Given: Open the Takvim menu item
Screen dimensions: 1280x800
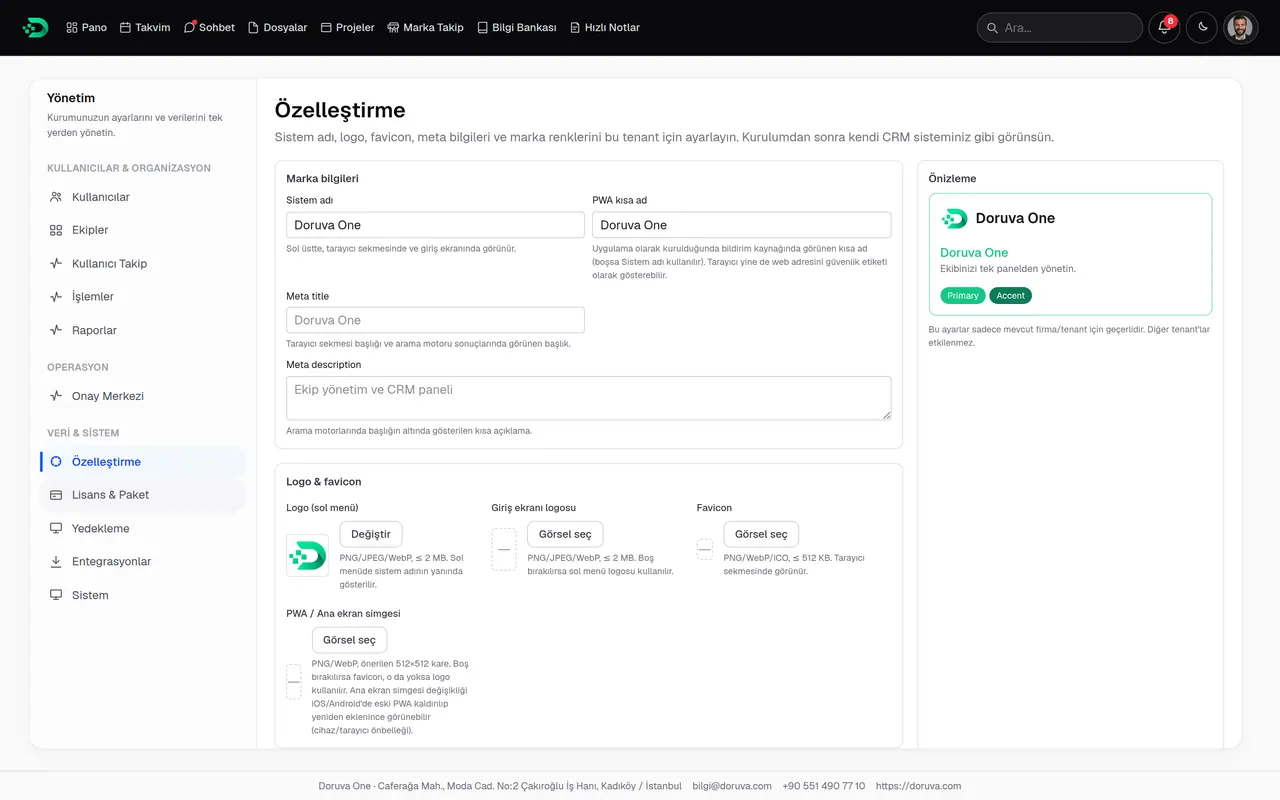Looking at the screenshot, I should (145, 28).
